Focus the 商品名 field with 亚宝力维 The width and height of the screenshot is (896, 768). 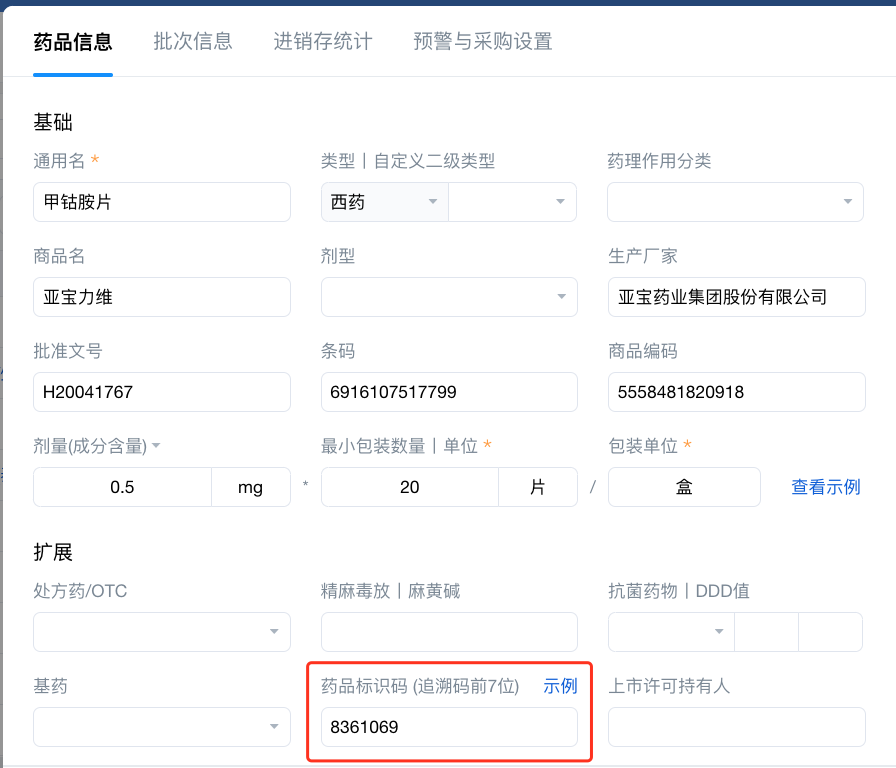point(162,297)
